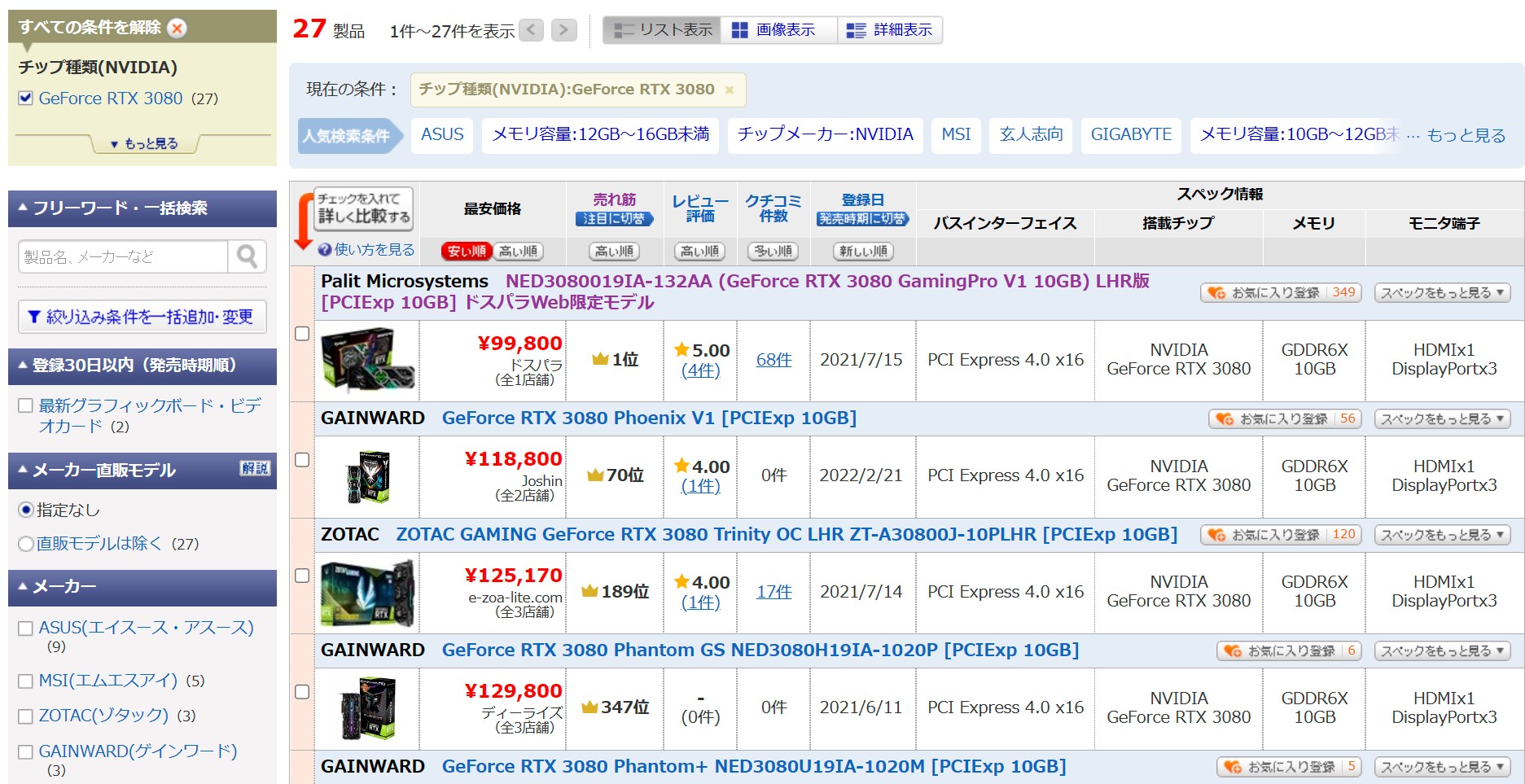
Task: Switch to リスト表示 view
Action: (x=662, y=30)
